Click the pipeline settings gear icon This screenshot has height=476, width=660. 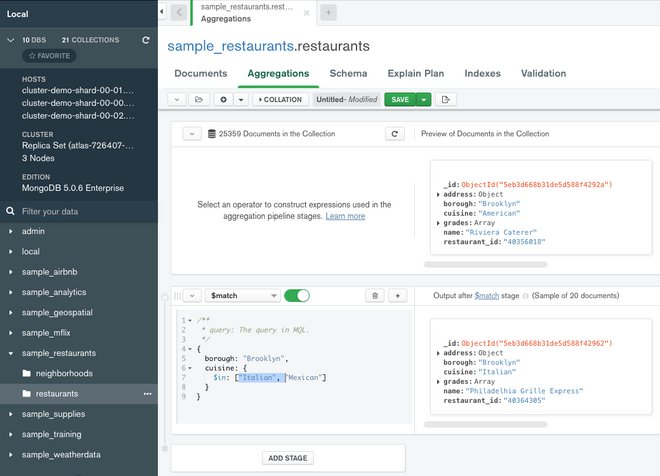pyautogui.click(x=225, y=99)
